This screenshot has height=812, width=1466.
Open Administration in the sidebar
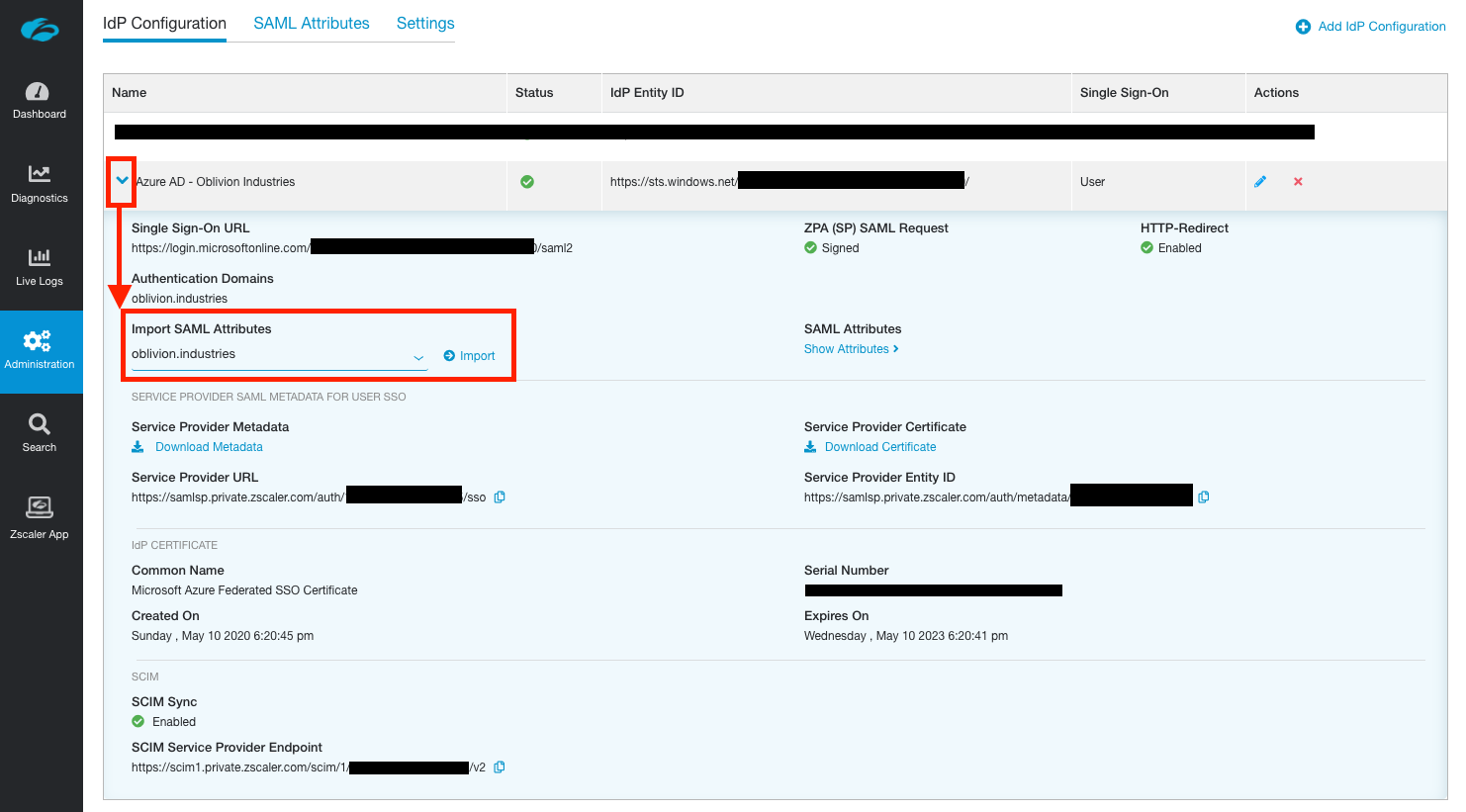coord(39,350)
